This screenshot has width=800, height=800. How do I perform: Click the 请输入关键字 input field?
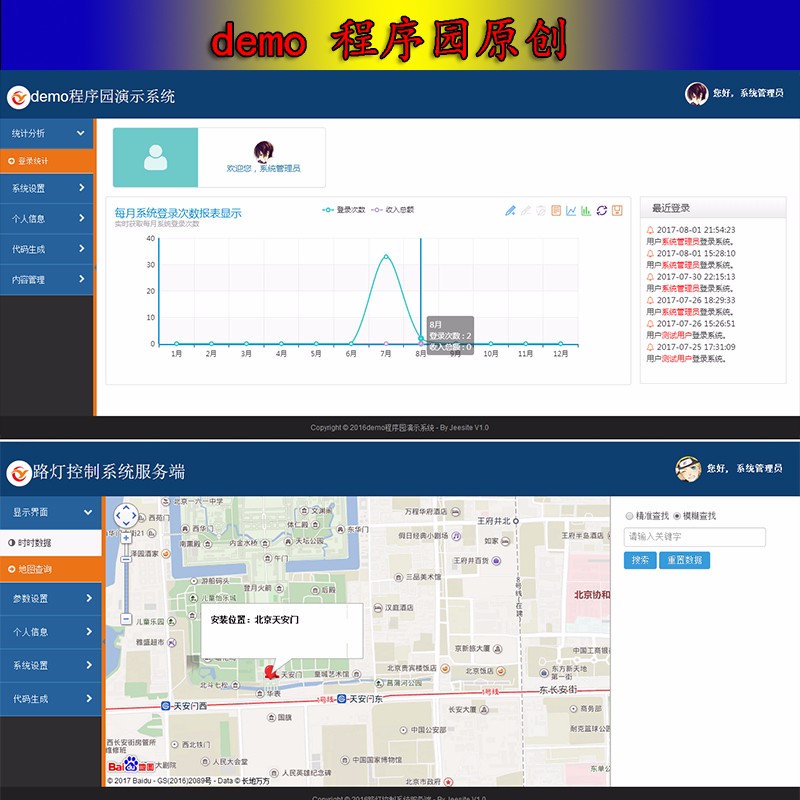point(697,537)
